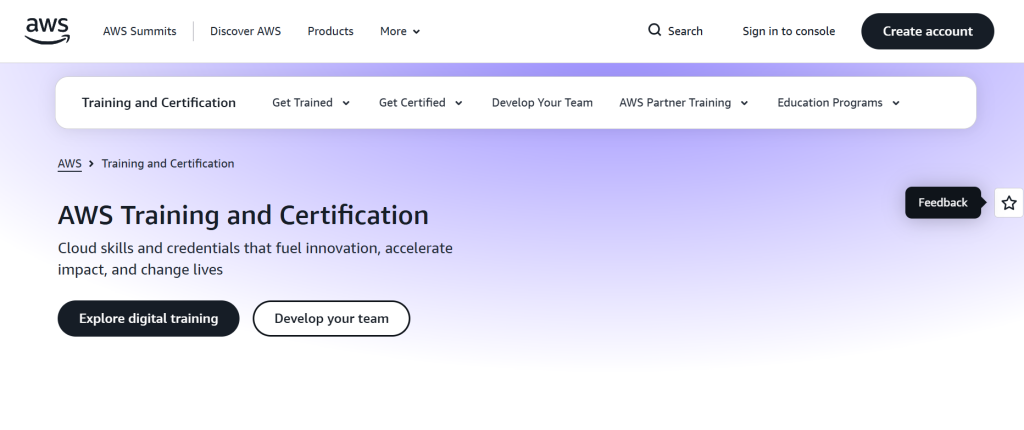1024x430 pixels.
Task: Click the Cloud skills and credentials subtitle
Action: (255, 259)
